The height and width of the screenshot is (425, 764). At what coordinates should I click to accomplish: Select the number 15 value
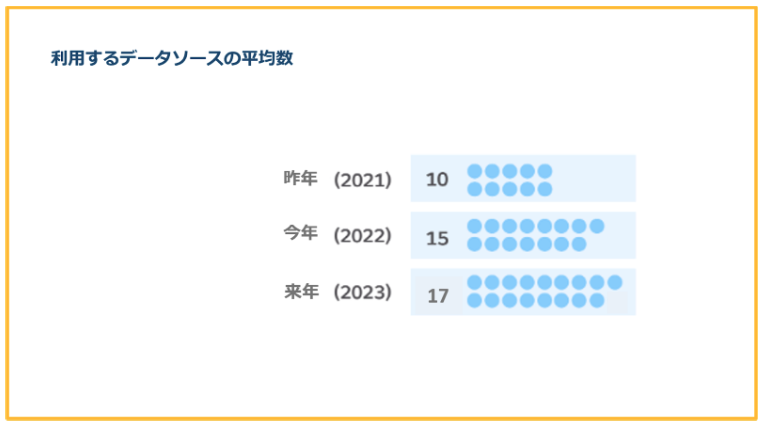(437, 238)
